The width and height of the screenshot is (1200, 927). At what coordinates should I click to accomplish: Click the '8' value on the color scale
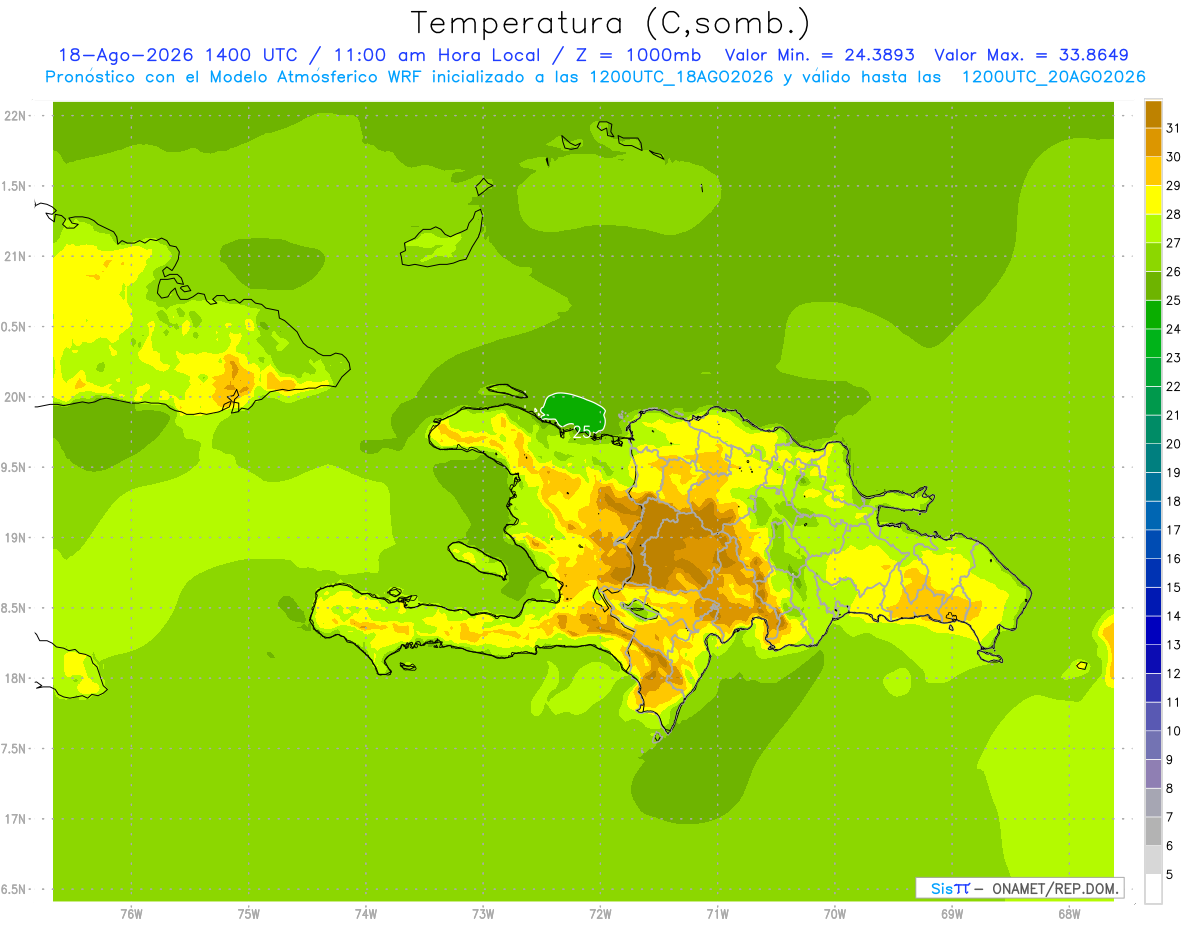coord(1171,789)
